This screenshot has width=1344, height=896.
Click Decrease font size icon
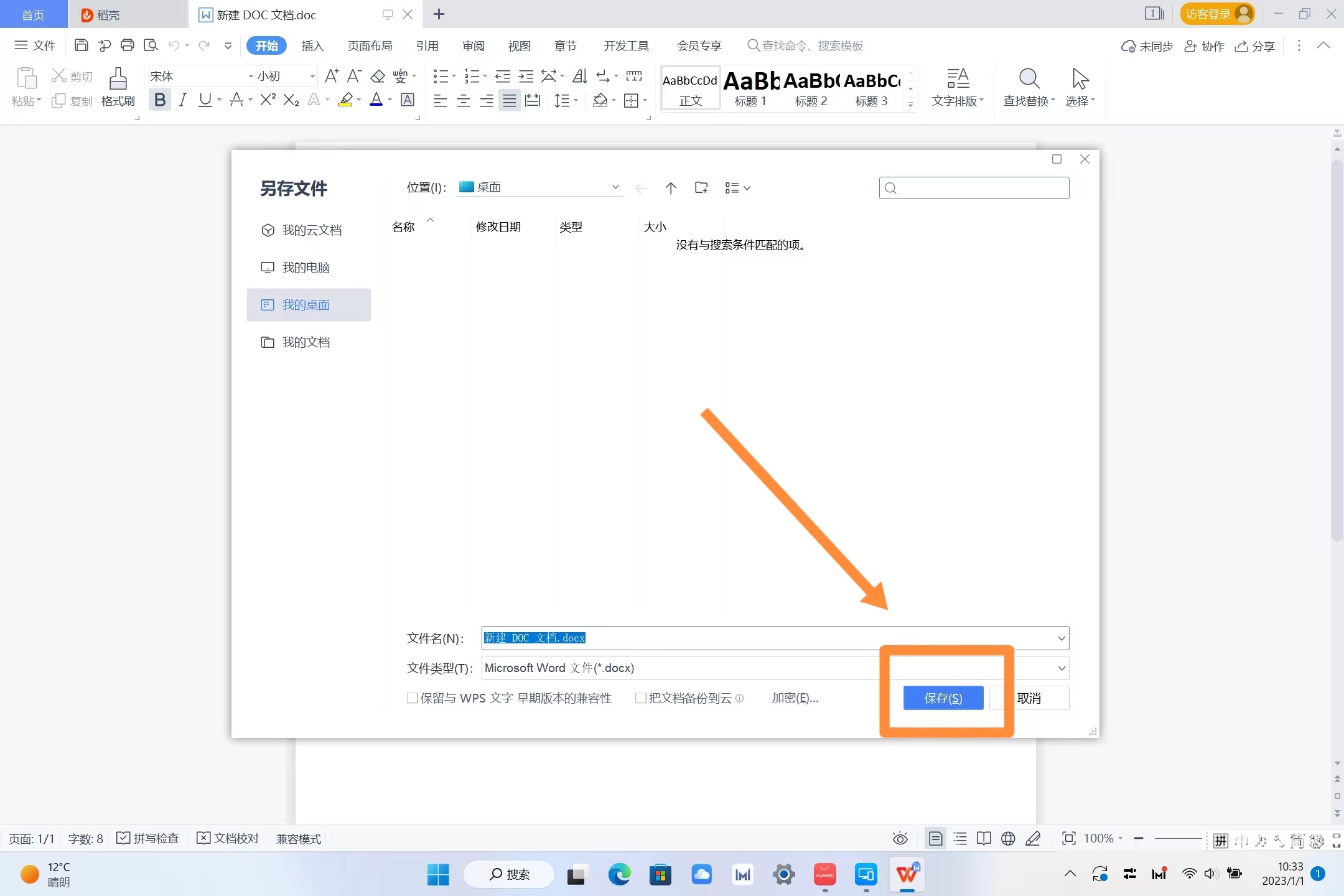click(355, 76)
